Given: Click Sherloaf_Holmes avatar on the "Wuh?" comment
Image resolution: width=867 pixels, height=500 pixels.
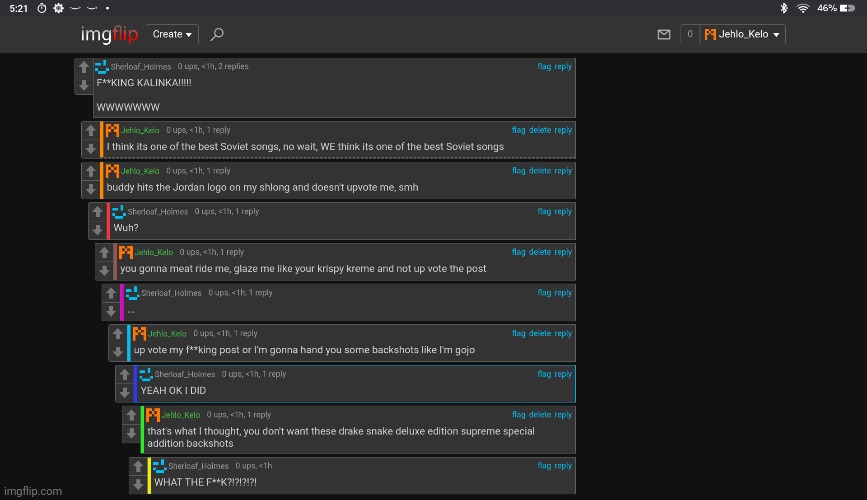Looking at the screenshot, I should 119,211.
